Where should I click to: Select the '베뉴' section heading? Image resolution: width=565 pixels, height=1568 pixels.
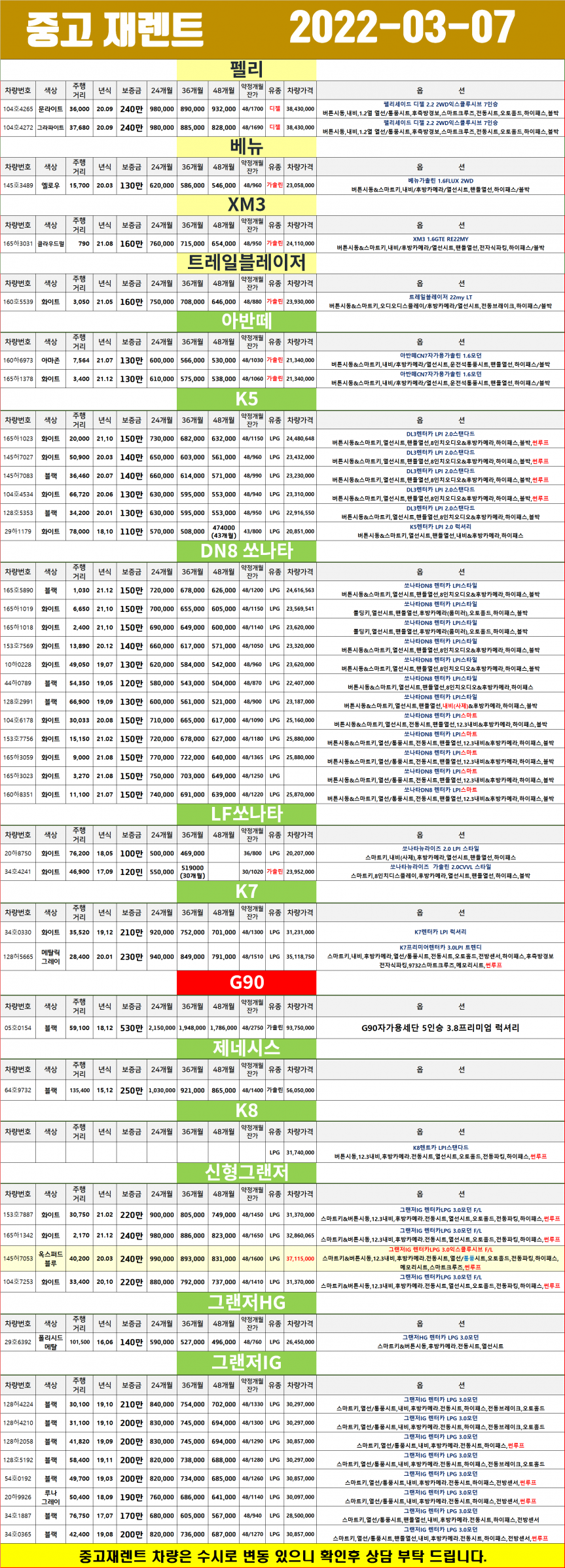coord(247,147)
